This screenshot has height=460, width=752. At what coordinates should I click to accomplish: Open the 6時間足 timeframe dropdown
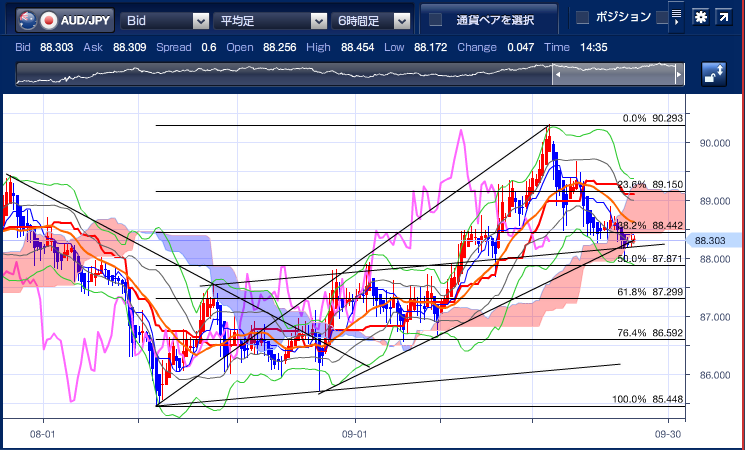pyautogui.click(x=371, y=21)
